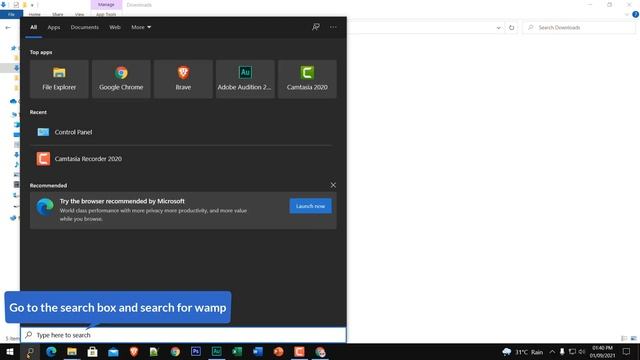
Task: Open Camtasia from the taskbar
Action: click(299, 352)
